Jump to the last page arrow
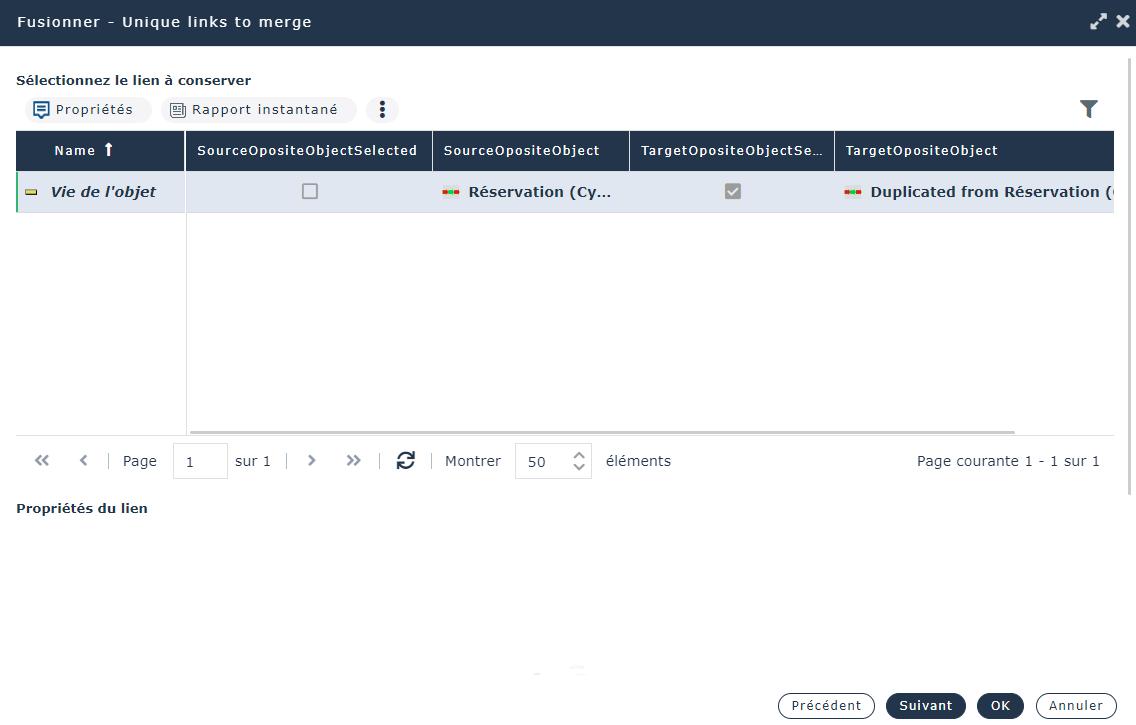Viewport: 1136px width, 725px height. (x=353, y=461)
